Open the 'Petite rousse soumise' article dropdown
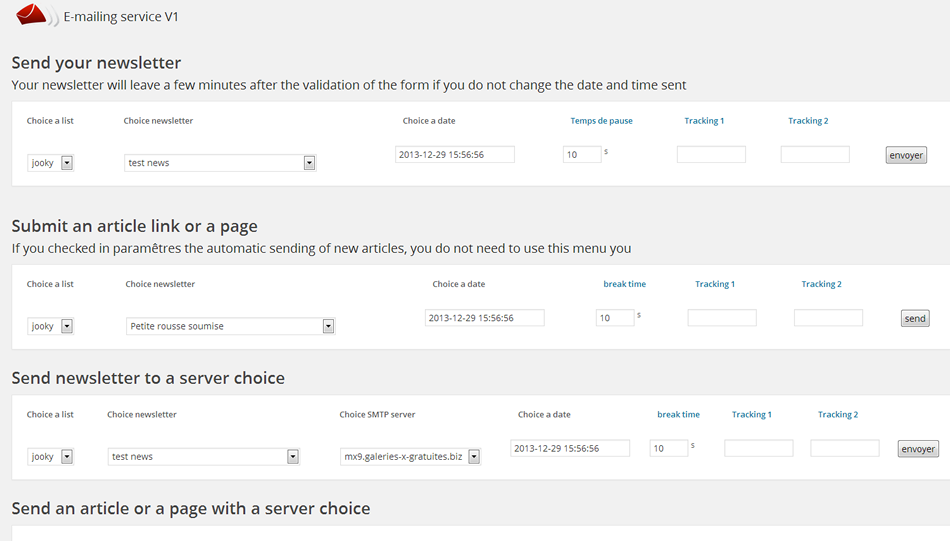 [x=230, y=326]
